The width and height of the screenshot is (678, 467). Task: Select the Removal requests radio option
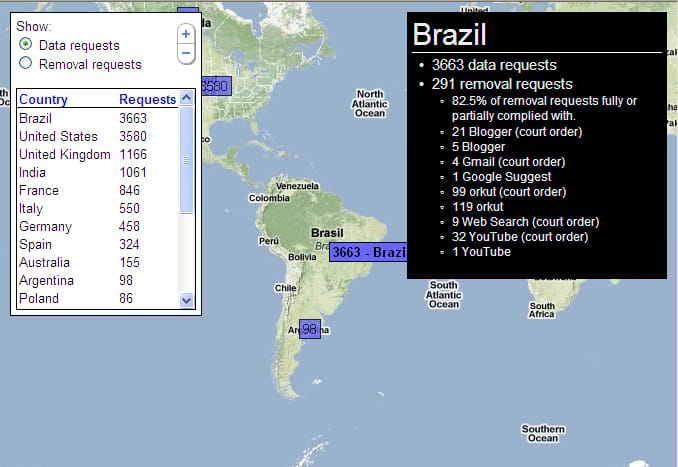(x=26, y=63)
